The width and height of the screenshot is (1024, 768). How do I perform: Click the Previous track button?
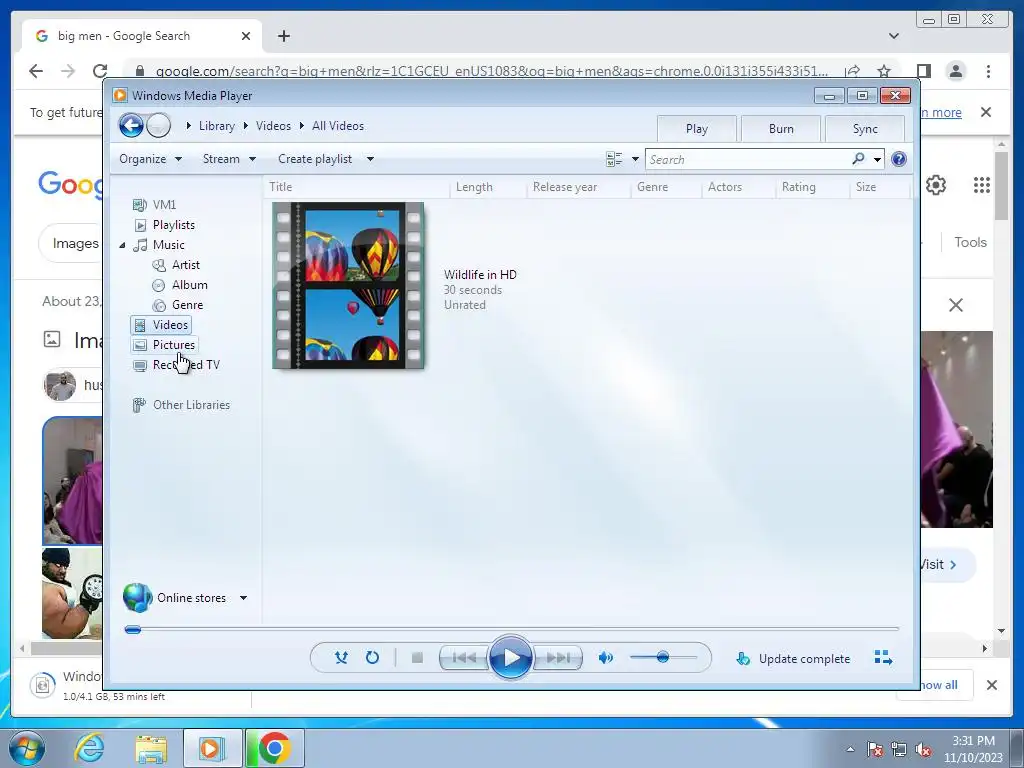(x=464, y=658)
